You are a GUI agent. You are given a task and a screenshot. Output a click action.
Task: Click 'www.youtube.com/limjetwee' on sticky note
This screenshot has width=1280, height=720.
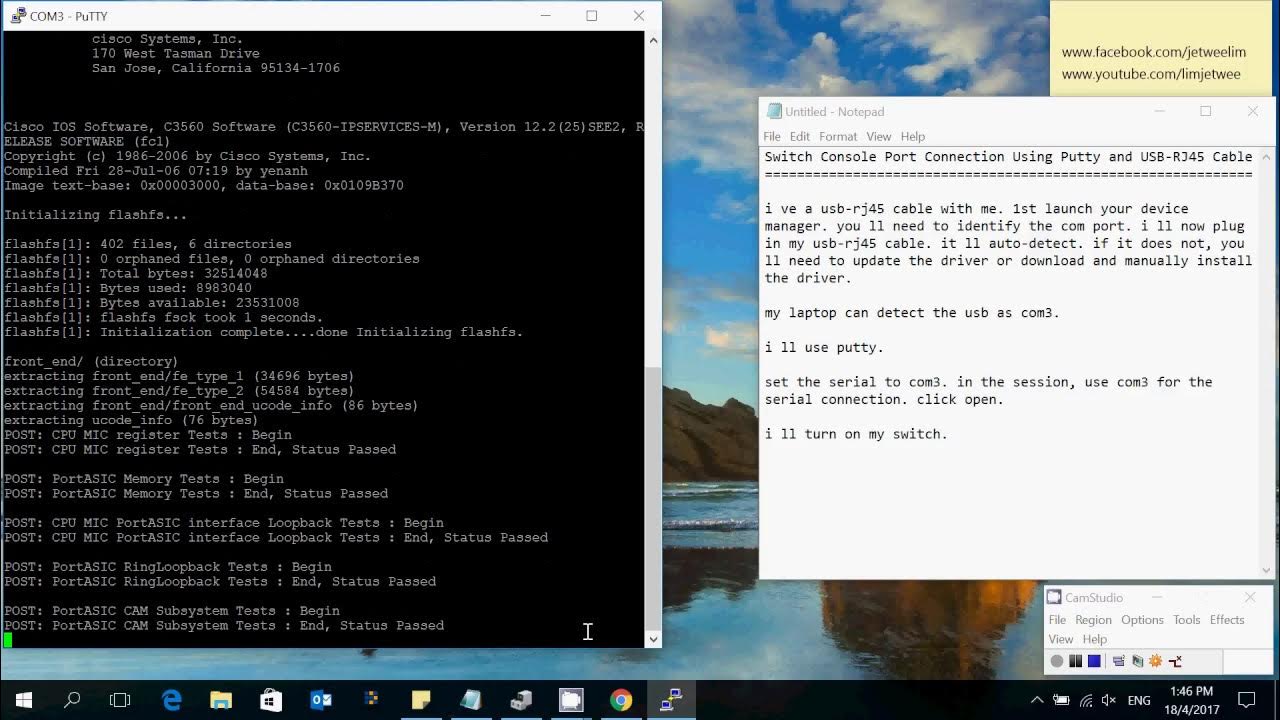[1151, 74]
